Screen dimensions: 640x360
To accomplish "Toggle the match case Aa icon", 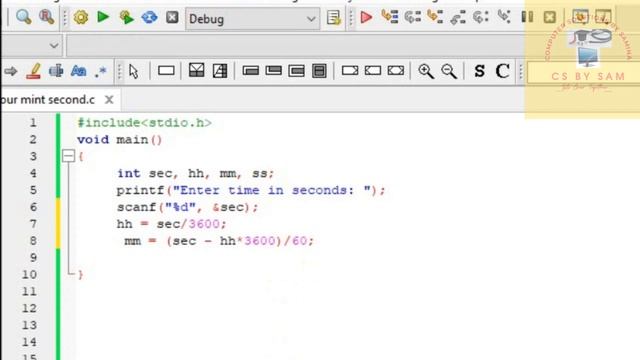I will [x=78, y=71].
